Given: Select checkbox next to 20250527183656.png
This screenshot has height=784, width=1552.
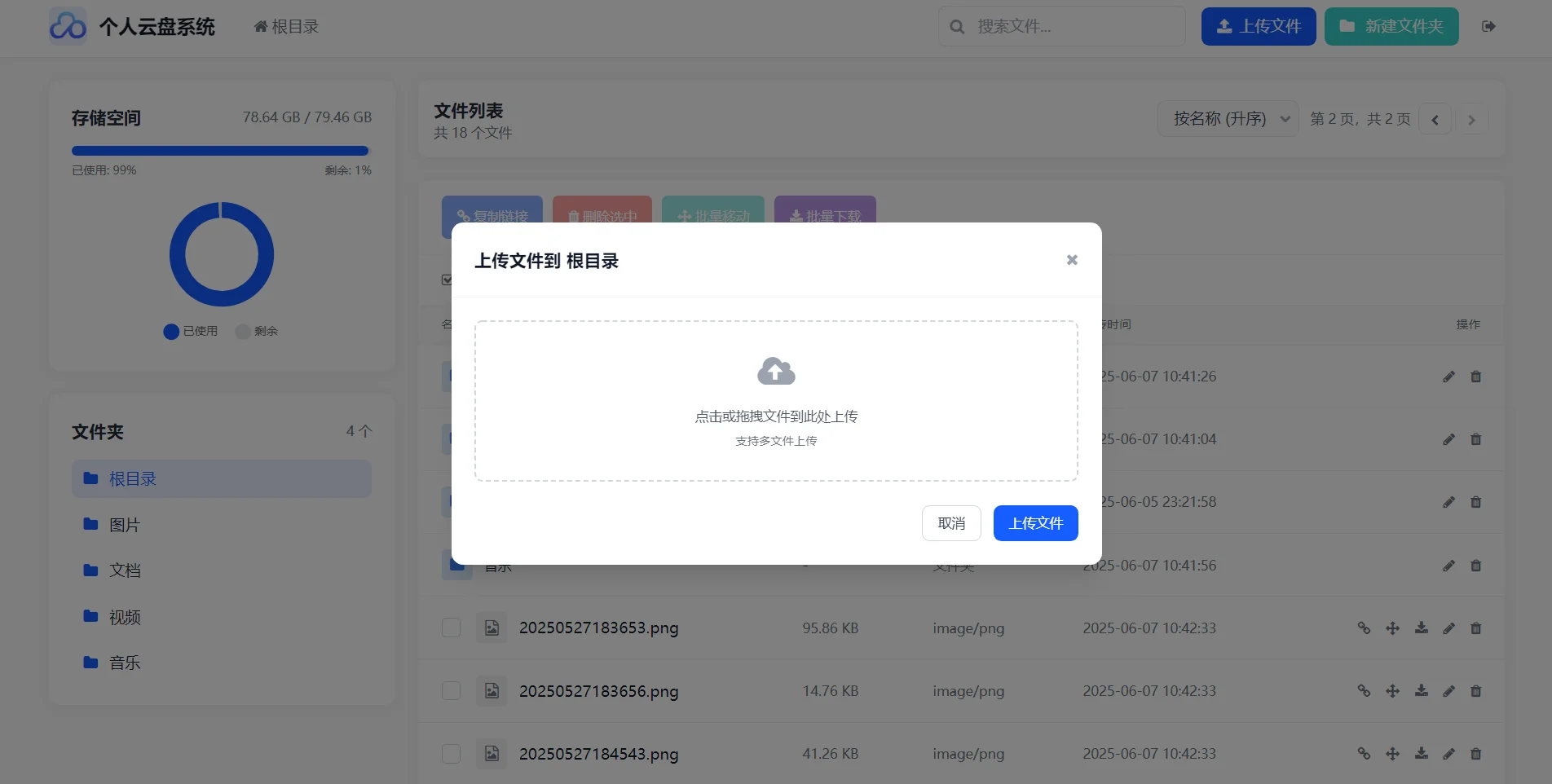Looking at the screenshot, I should tap(451, 690).
